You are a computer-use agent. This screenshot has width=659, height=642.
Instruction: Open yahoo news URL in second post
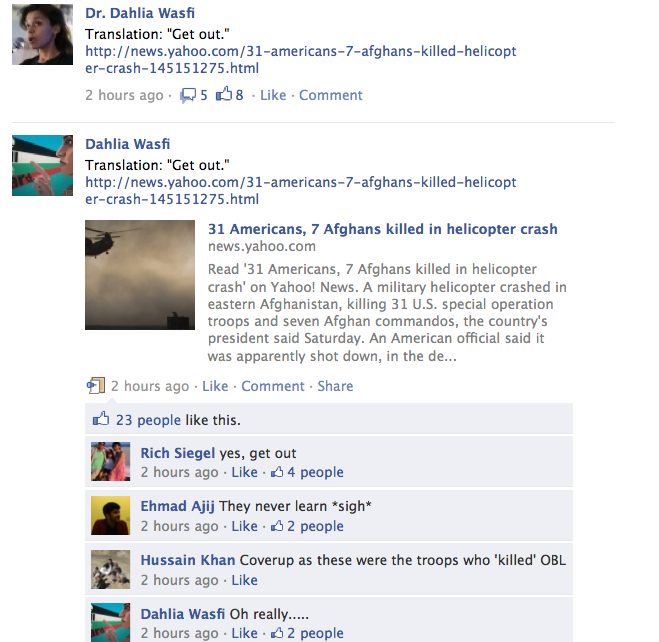301,191
